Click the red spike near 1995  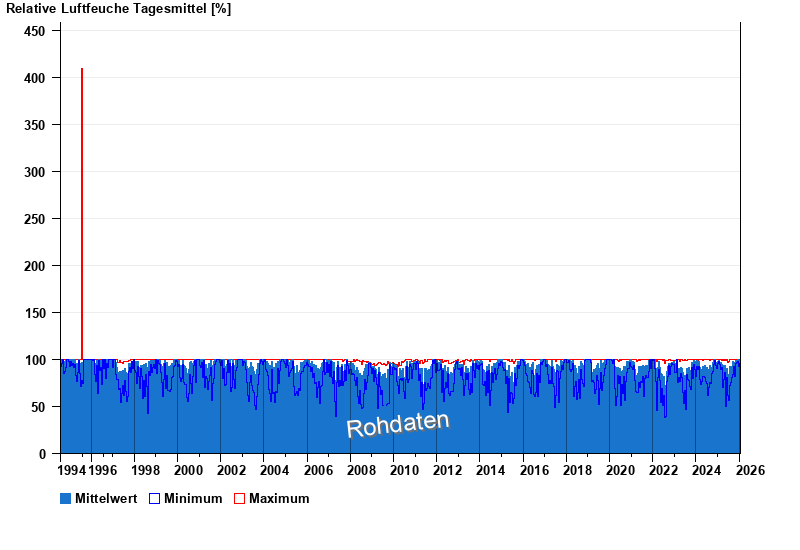pos(82,200)
